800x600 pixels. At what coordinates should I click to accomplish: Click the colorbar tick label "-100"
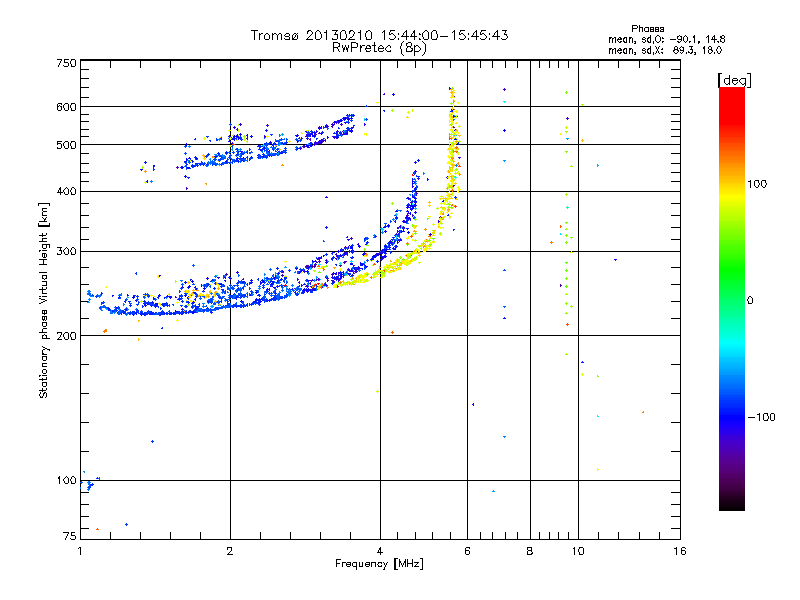762,417
